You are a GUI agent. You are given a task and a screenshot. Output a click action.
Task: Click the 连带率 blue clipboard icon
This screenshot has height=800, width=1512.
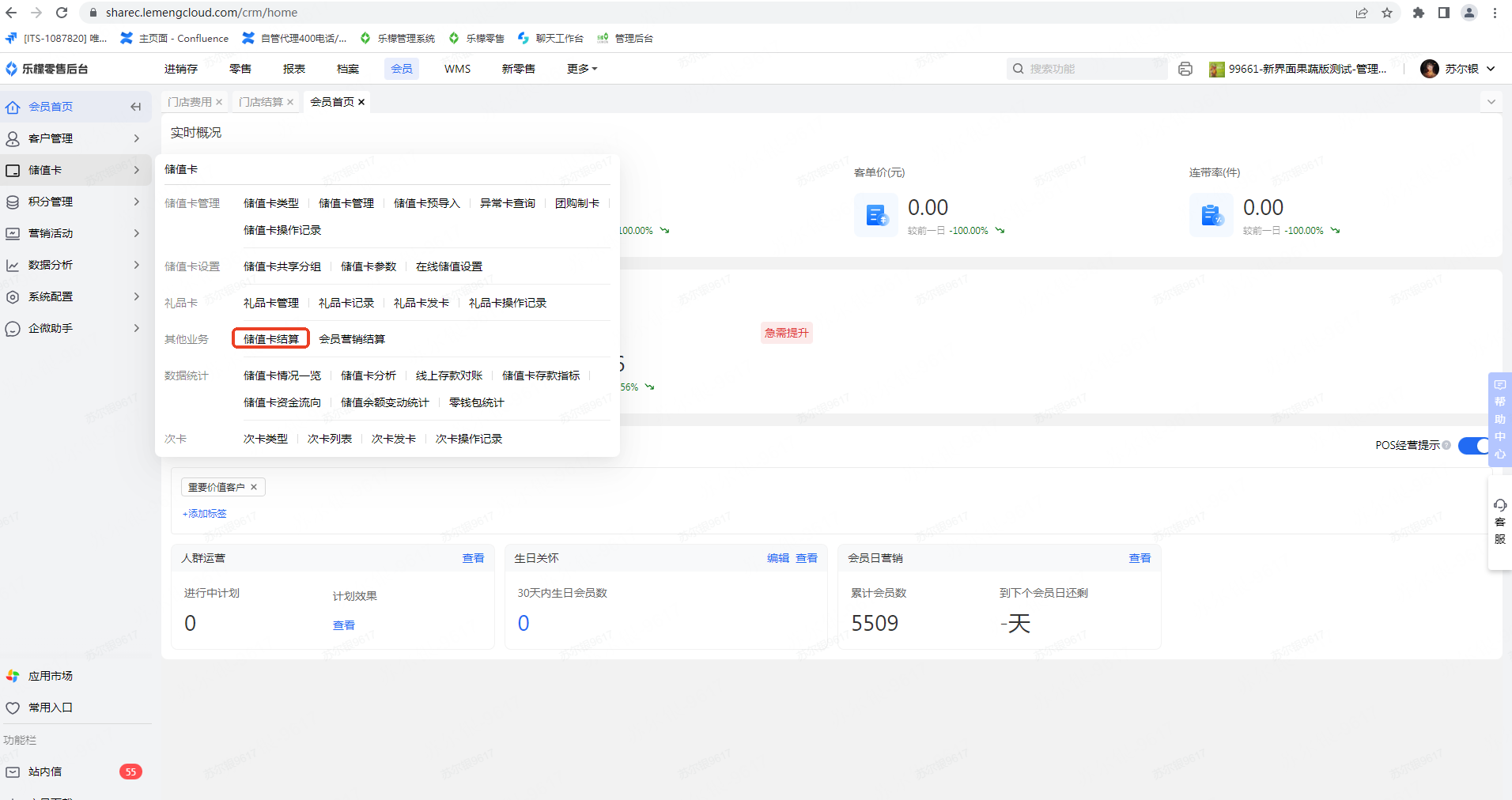1211,214
